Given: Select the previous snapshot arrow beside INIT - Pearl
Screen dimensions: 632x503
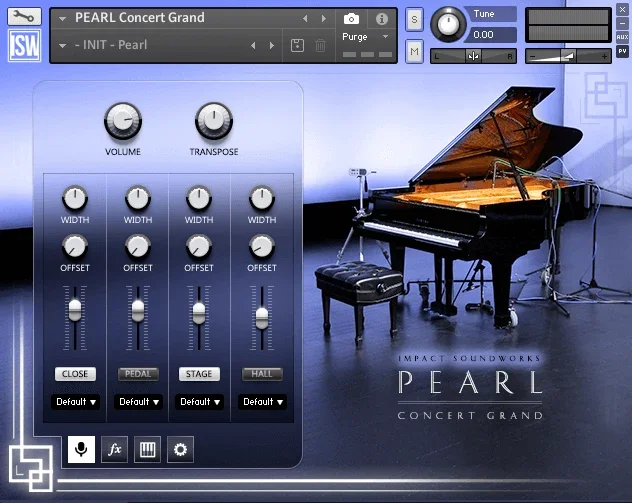Looking at the screenshot, I should coord(253,45).
